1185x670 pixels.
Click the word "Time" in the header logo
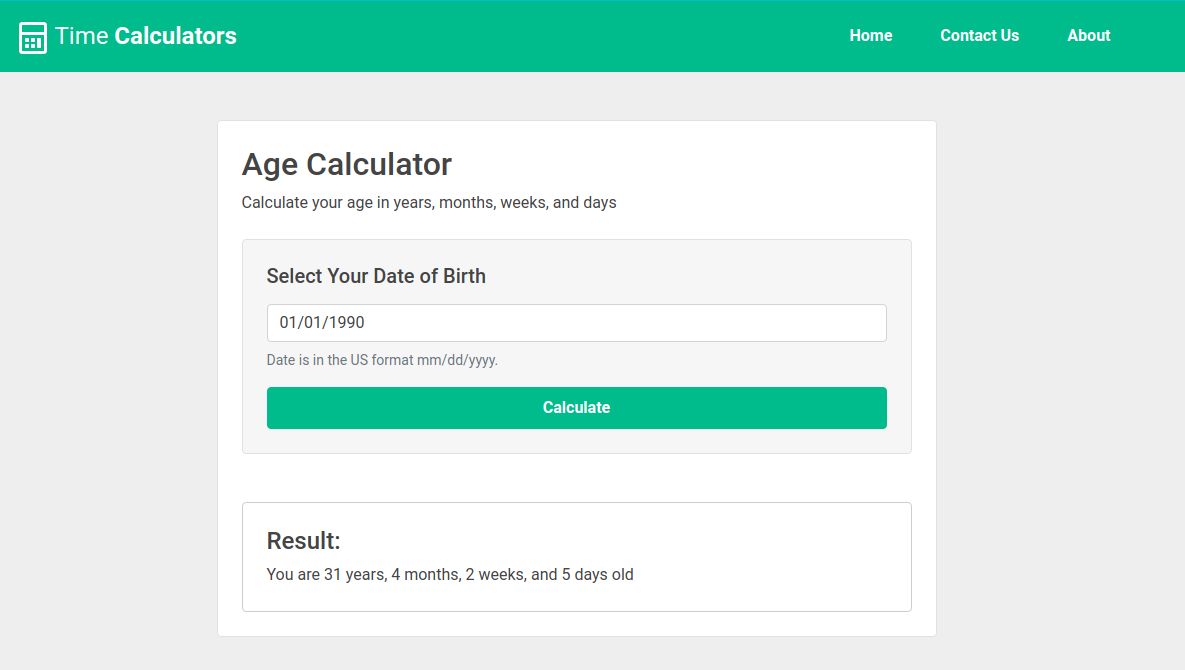[81, 36]
